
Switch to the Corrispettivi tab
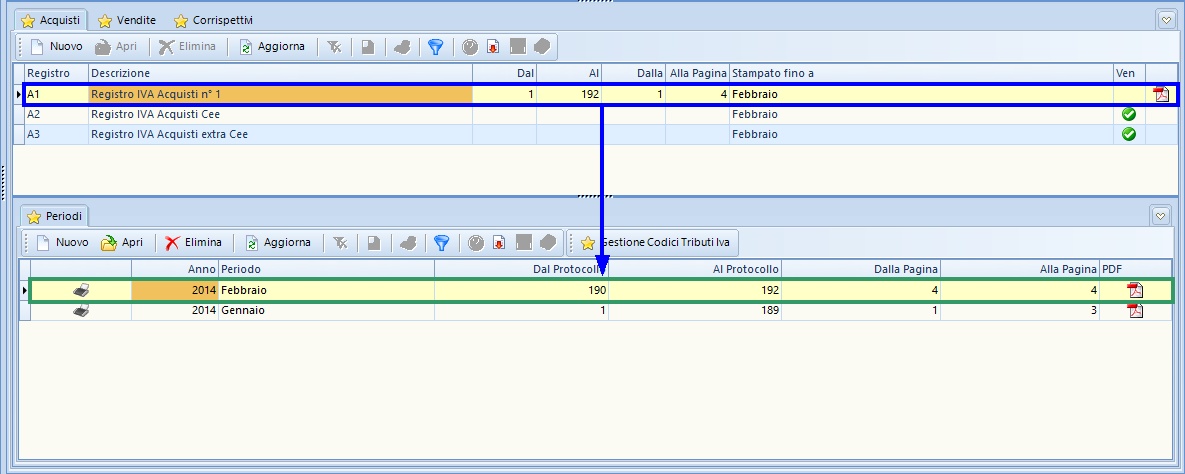pyautogui.click(x=213, y=20)
